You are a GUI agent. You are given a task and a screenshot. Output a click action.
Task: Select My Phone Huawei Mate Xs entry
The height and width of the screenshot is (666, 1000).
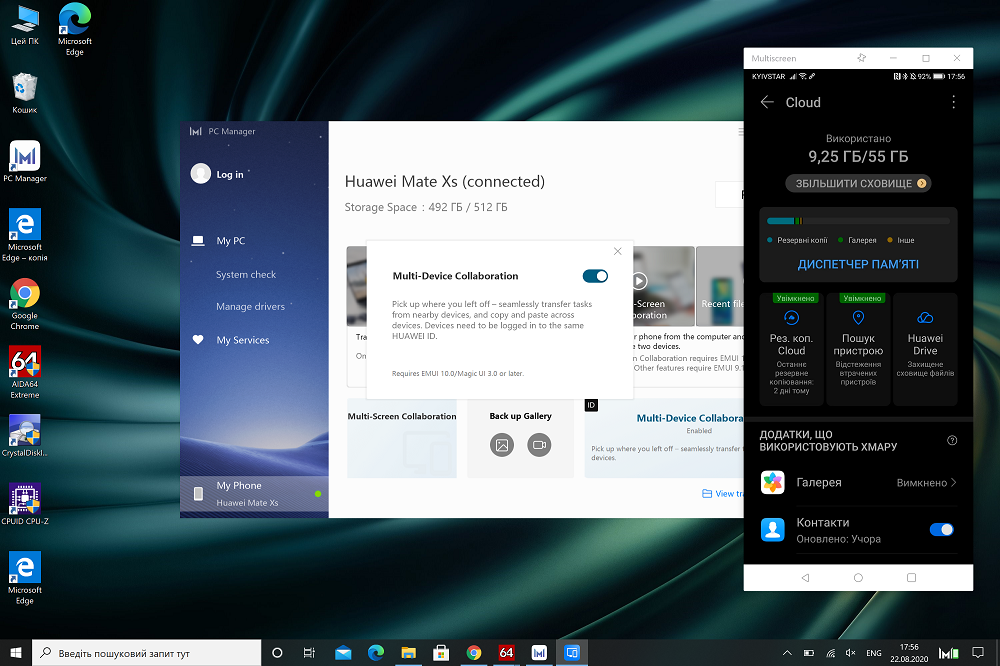click(254, 494)
